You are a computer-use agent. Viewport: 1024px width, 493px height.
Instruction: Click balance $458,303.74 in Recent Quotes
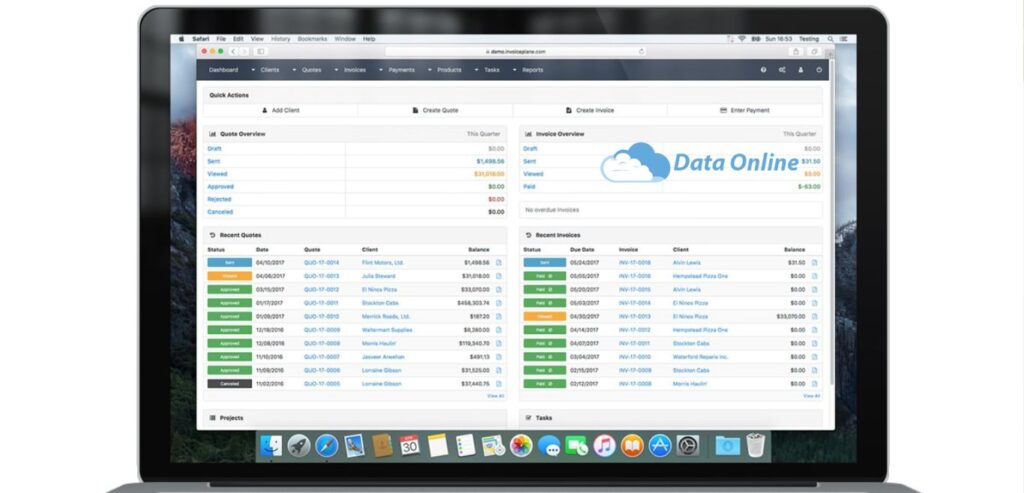point(473,303)
